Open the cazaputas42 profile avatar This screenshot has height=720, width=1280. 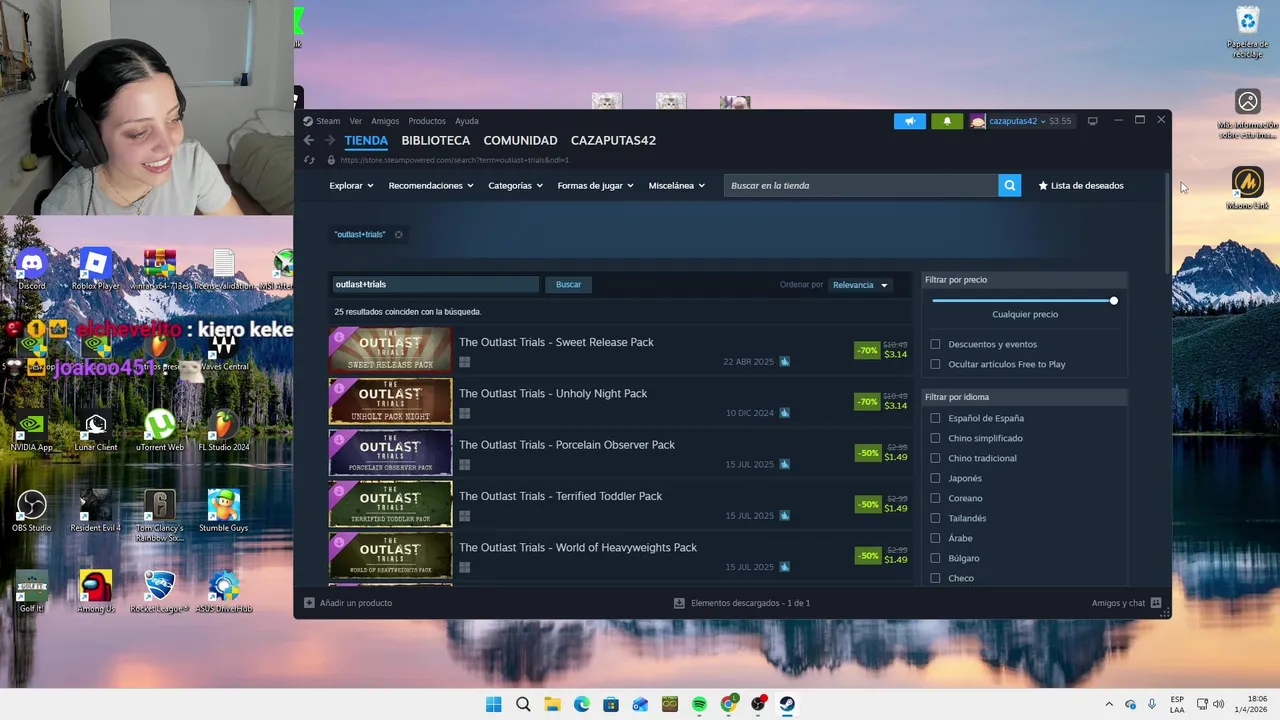tap(978, 121)
